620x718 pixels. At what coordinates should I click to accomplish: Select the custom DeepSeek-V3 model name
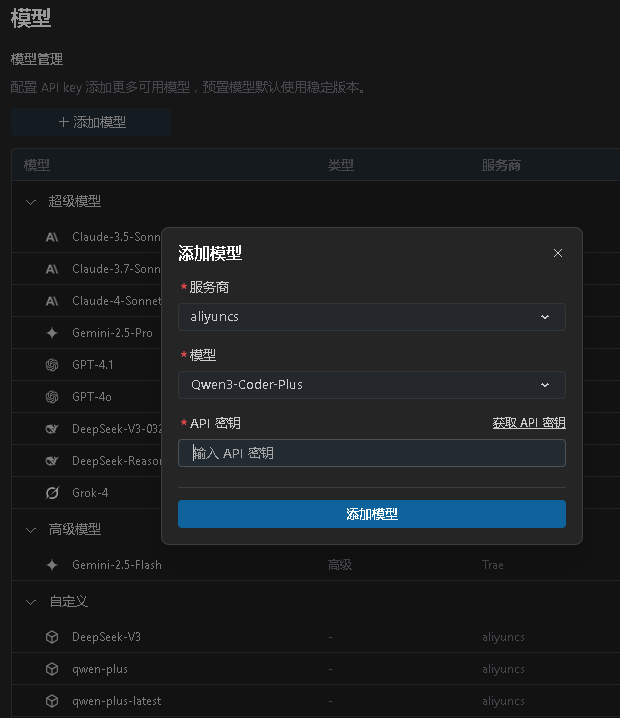coord(106,637)
